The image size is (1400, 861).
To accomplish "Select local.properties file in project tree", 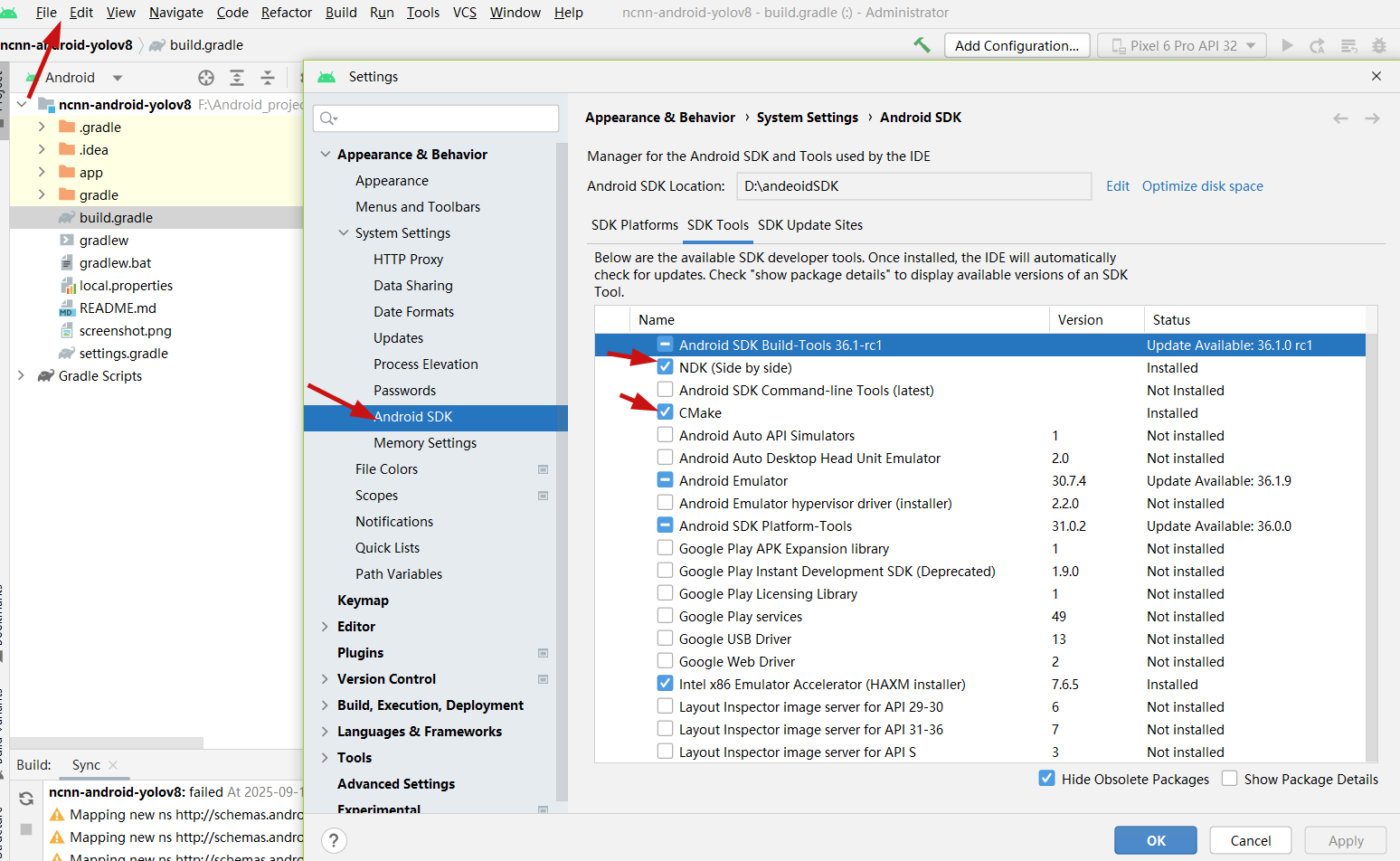I will [x=126, y=286].
